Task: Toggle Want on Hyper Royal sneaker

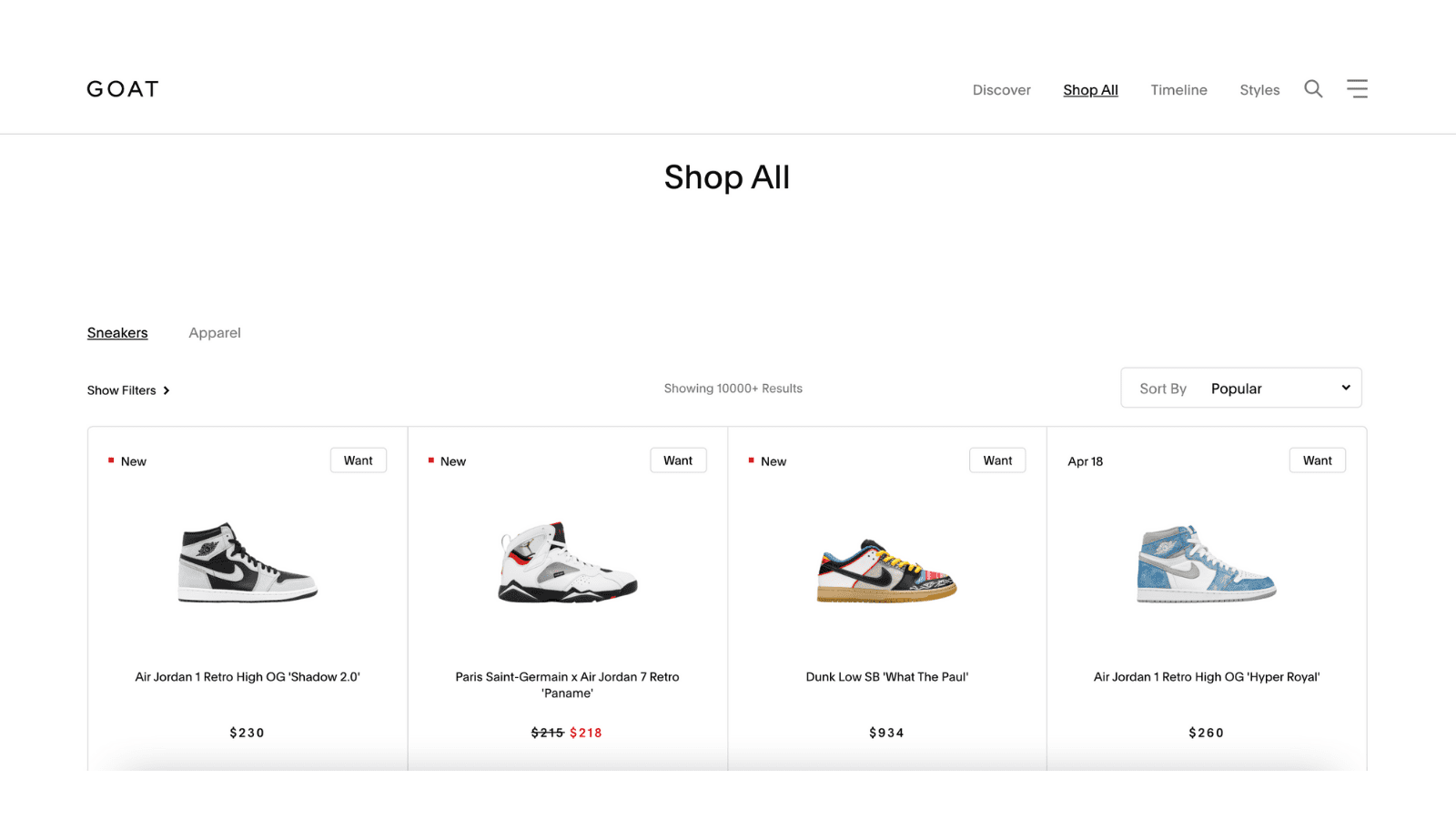Action: (1317, 460)
